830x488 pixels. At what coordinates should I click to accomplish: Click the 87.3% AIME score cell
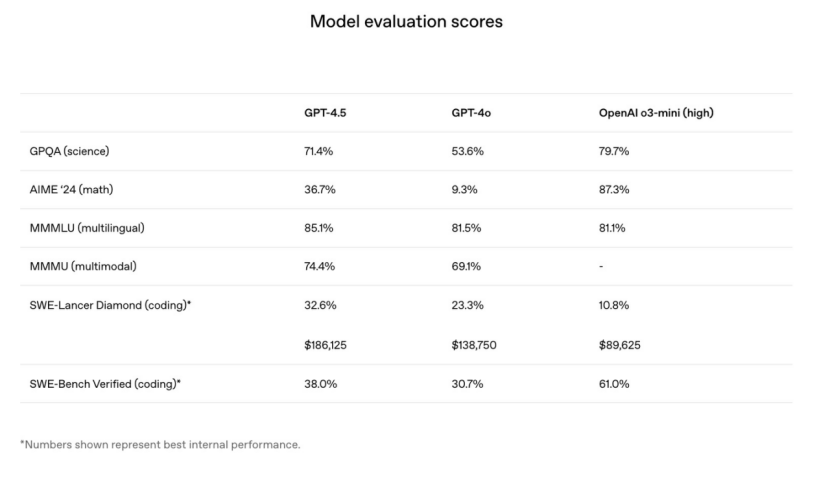click(x=614, y=190)
